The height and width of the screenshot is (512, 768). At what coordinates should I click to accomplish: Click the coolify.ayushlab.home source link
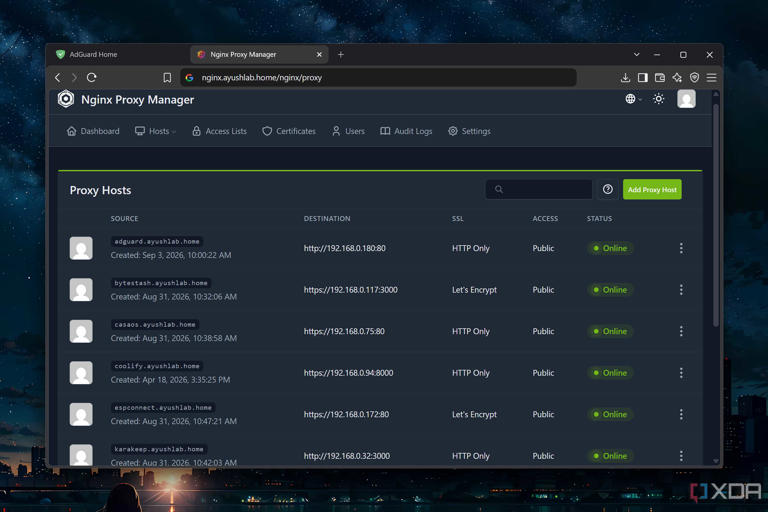[x=157, y=366]
